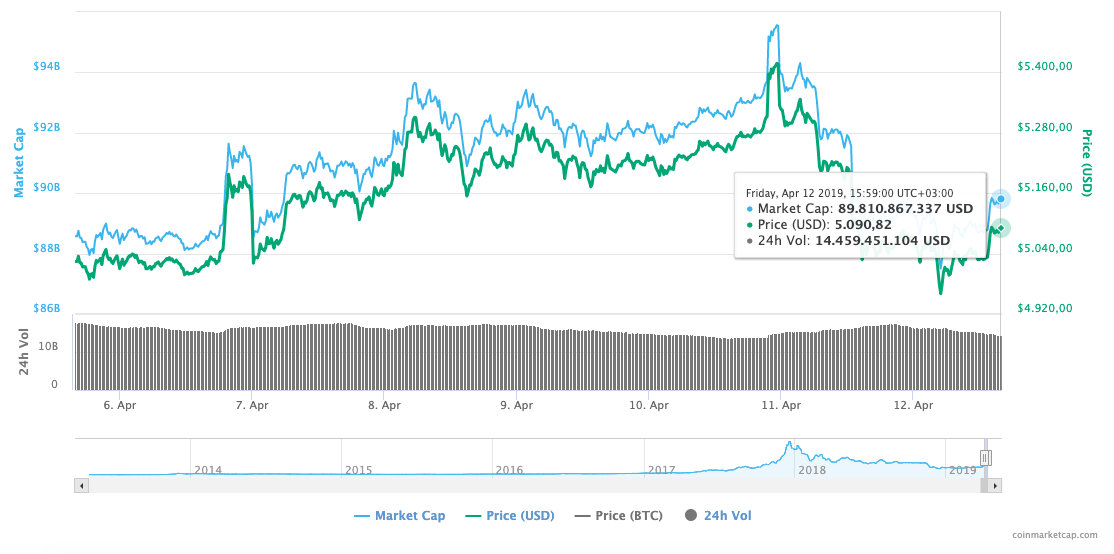The image size is (1114, 554).
Task: Click the Price (USD) axis title
Action: pyautogui.click(x=1086, y=161)
